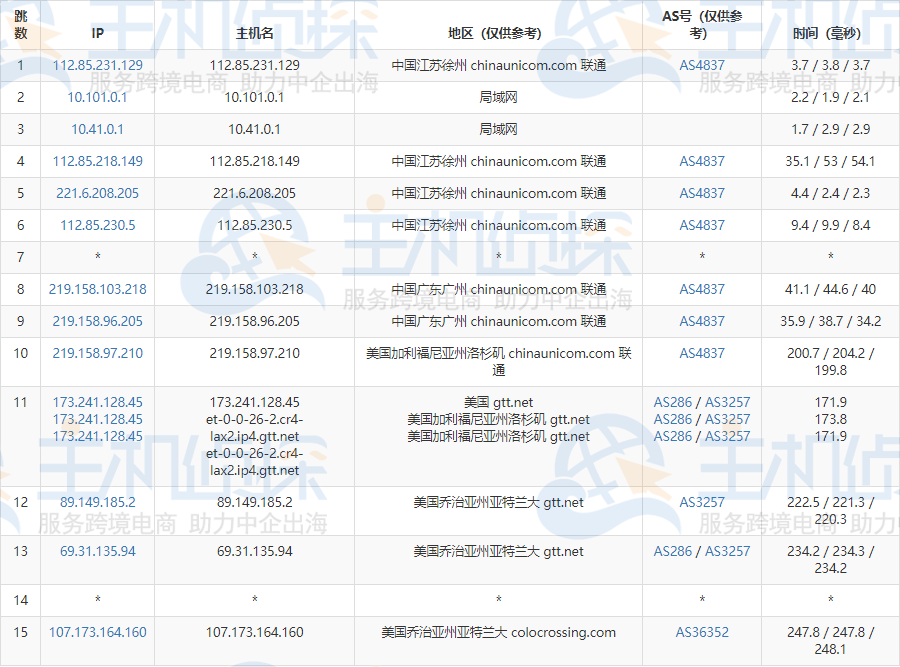
Task: Select IP 112.85.218.149 on hop 4
Action: click(x=97, y=161)
